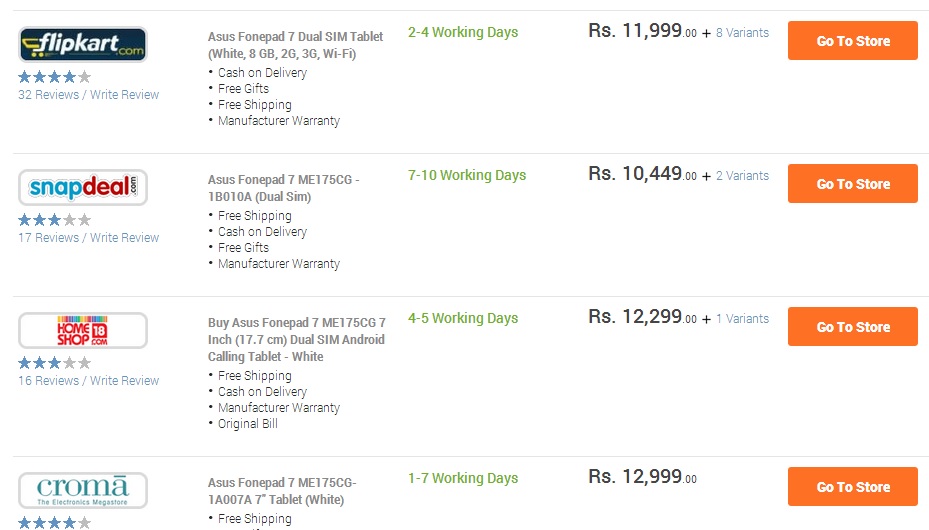Viewport: 929px width, 530px height.
Task: Click HomeShop18's star rating
Action: [55, 362]
